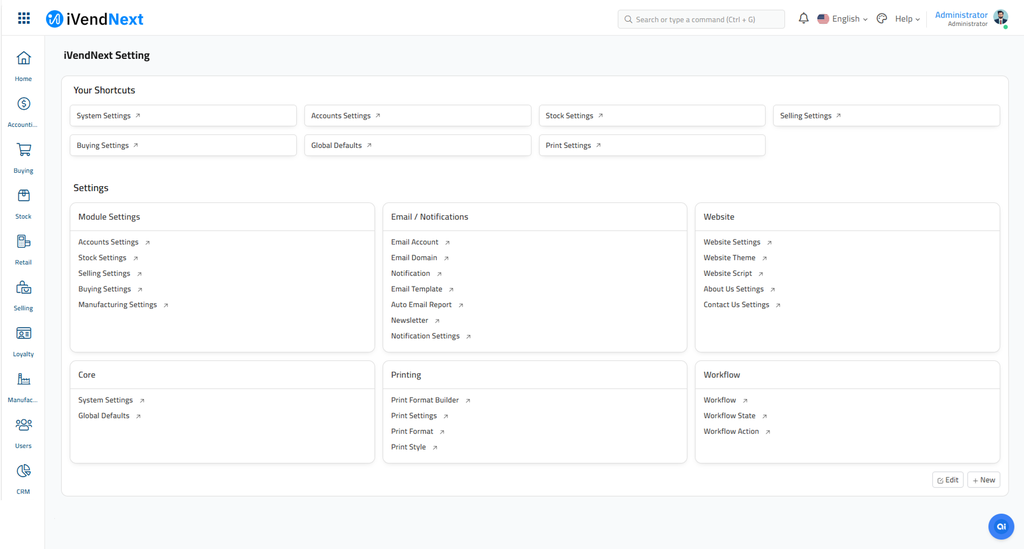This screenshot has width=1024, height=549.
Task: Click arrow icon beside Workflow Action
Action: (x=768, y=431)
